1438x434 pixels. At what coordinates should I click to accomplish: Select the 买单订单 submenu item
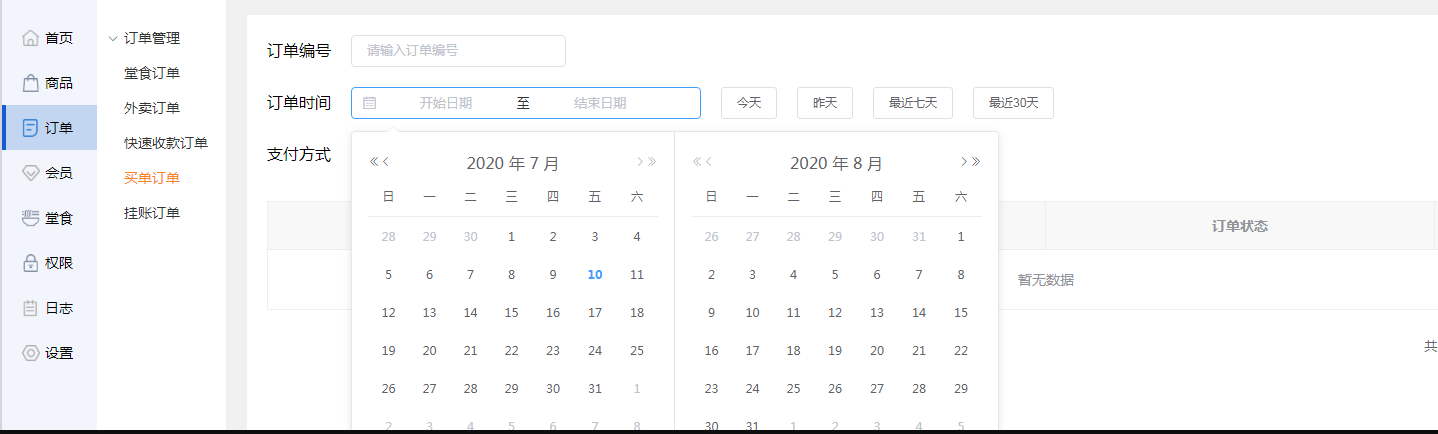click(152, 178)
